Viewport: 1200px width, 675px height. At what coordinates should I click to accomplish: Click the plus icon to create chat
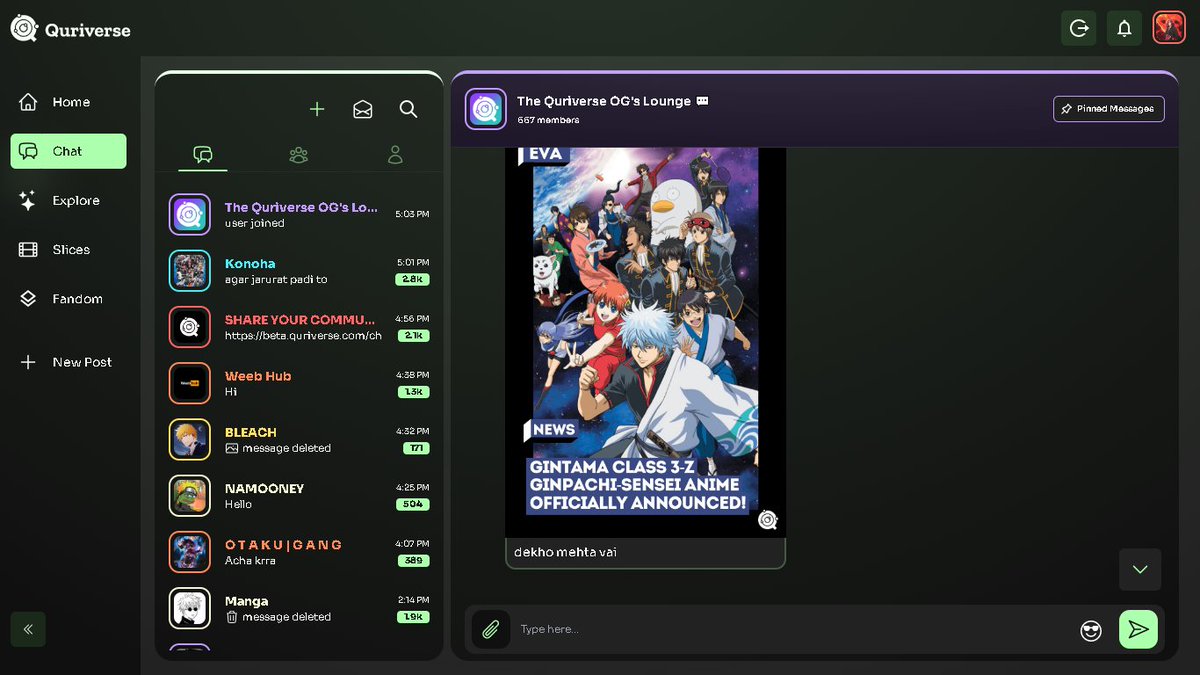pos(317,109)
